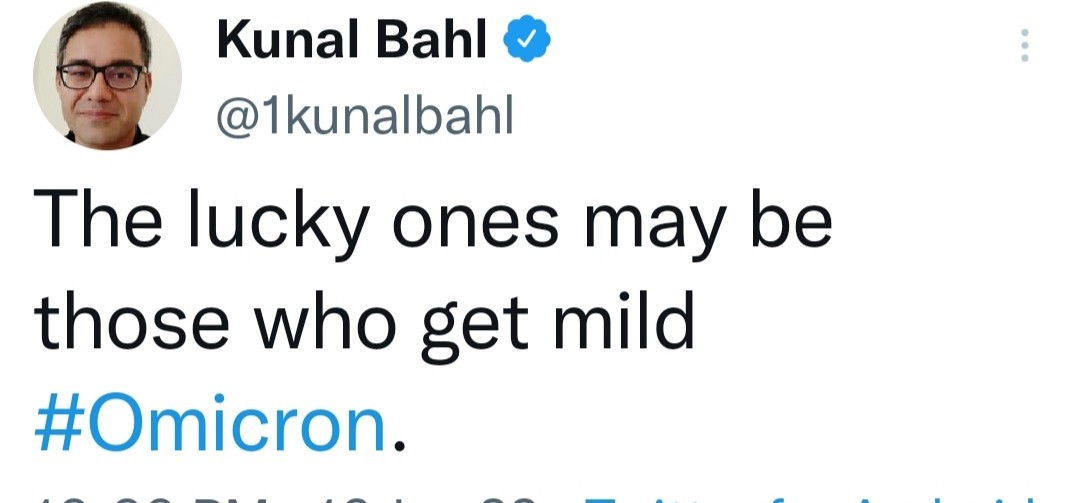
Task: Open the three-dot more options menu
Action: click(1024, 46)
